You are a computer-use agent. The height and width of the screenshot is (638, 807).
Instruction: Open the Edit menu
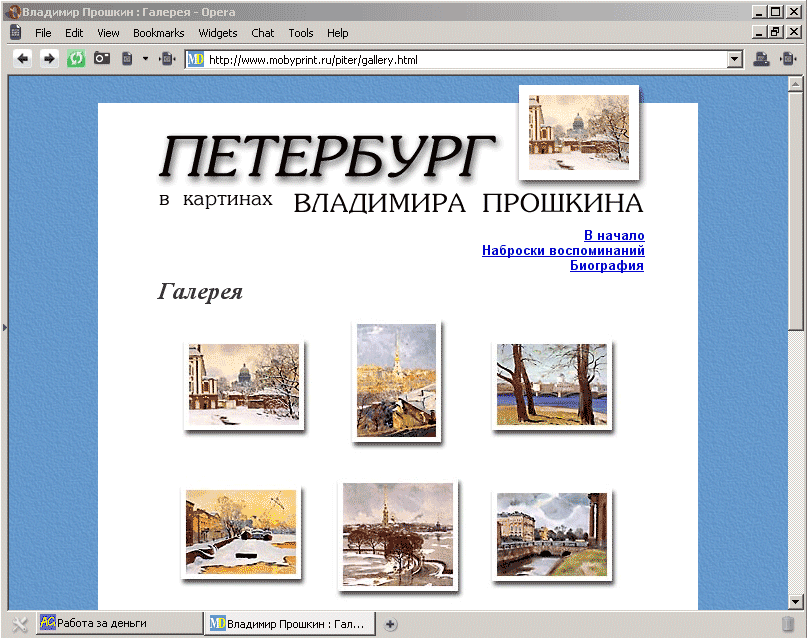click(74, 33)
